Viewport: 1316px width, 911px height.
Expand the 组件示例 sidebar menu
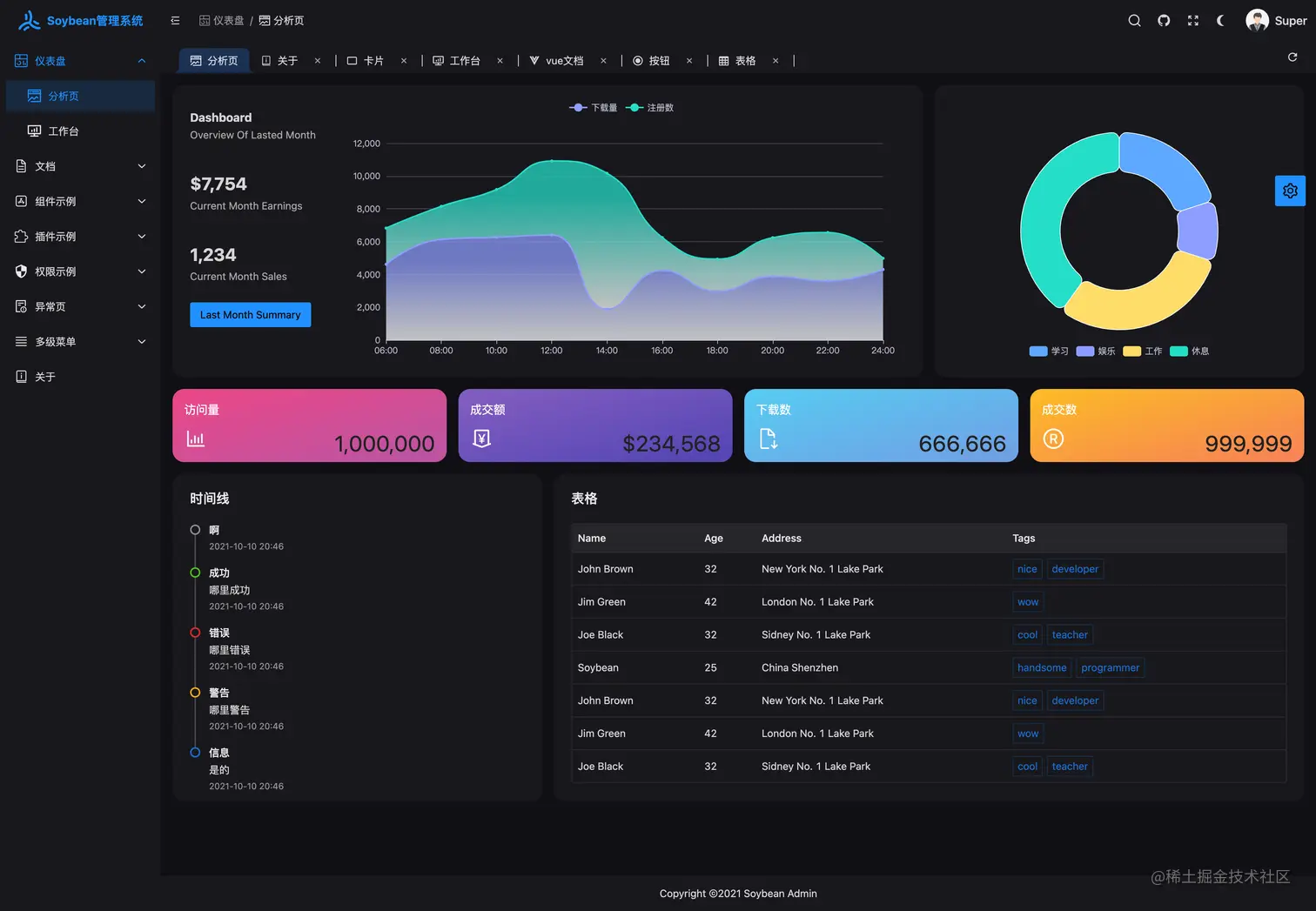click(x=80, y=201)
